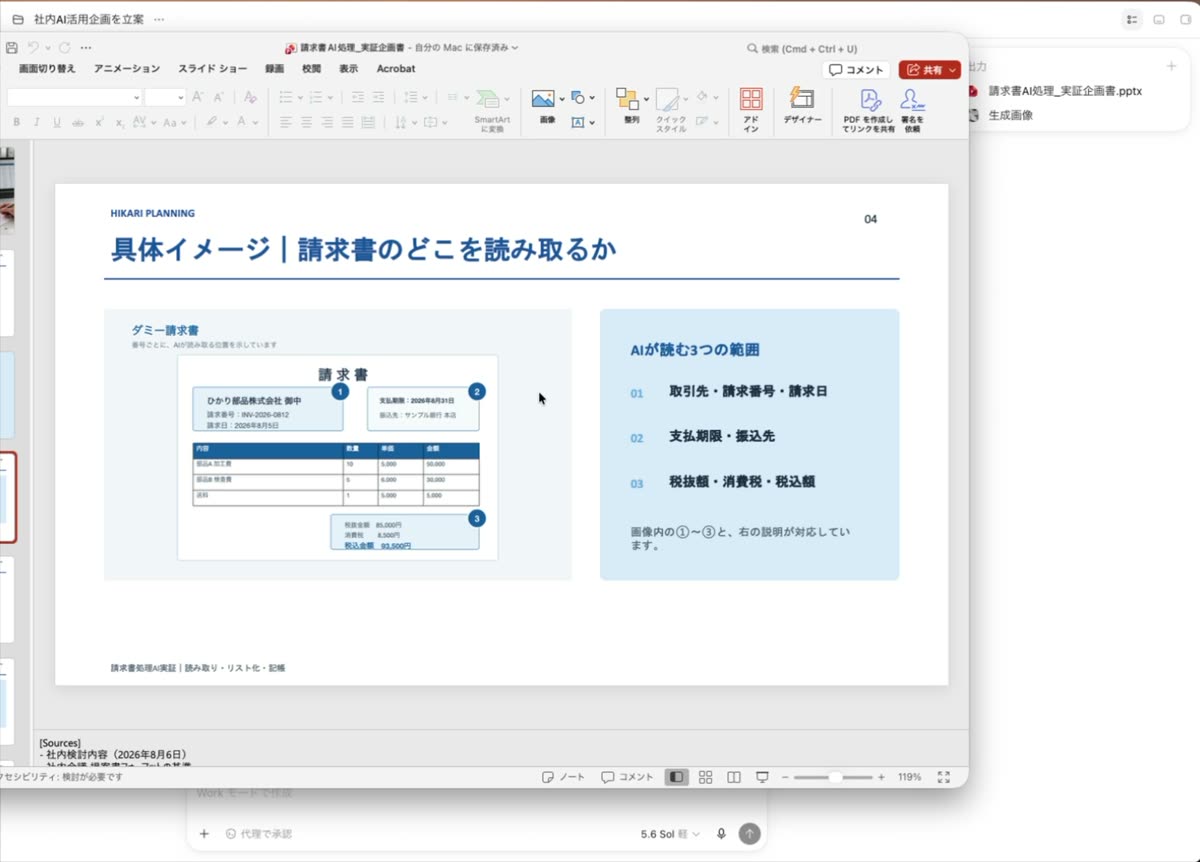Click the align right icon
The width and height of the screenshot is (1200, 862).
[327, 122]
